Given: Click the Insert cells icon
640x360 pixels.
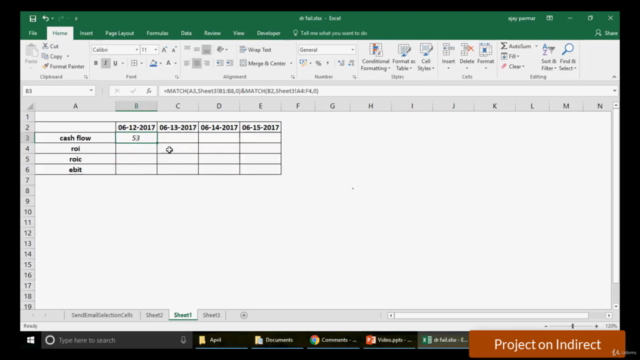Looking at the screenshot, I should (x=448, y=50).
